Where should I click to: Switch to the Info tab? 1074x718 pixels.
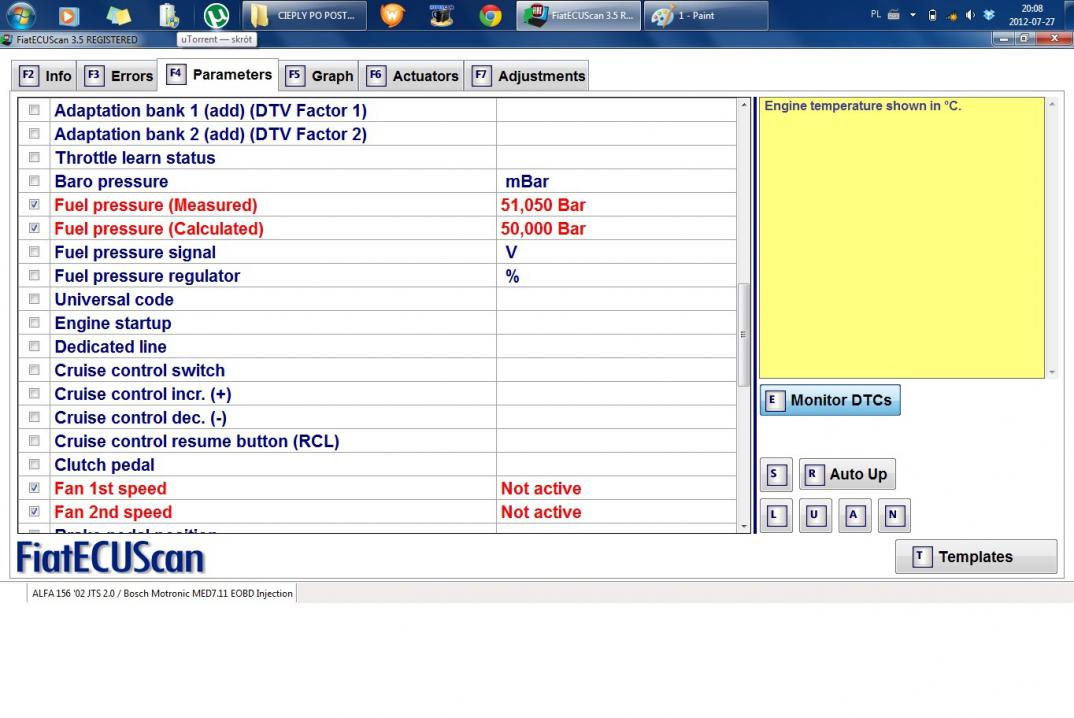(45, 75)
